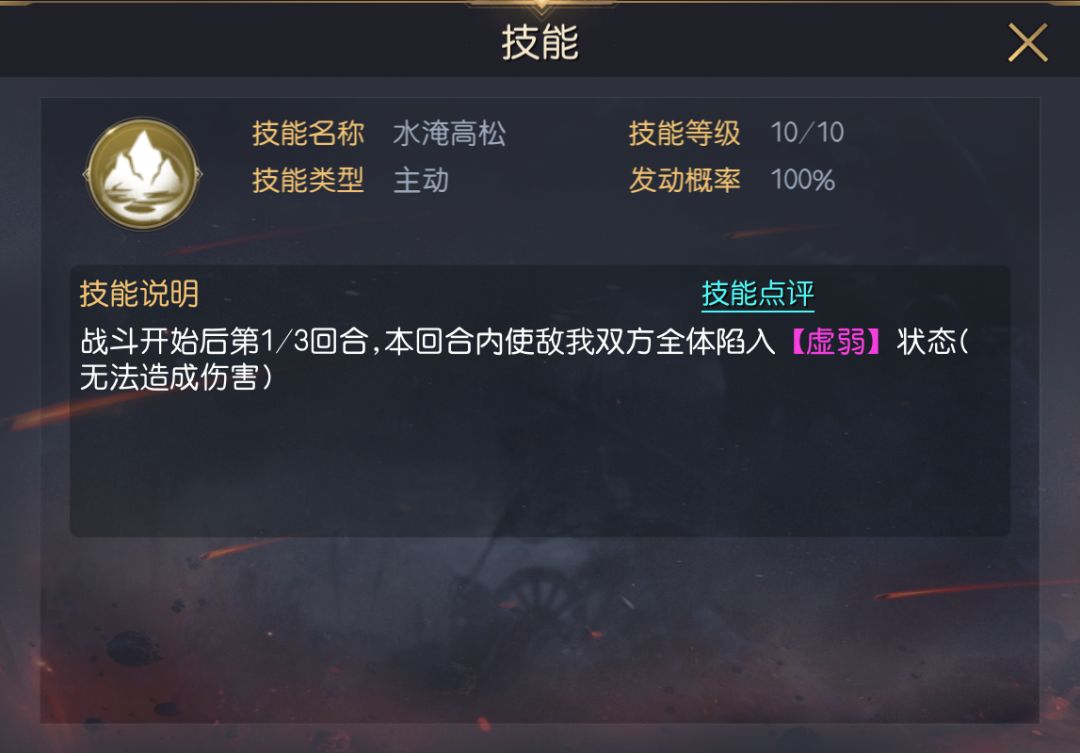This screenshot has width=1080, height=753.
Task: Tap the 水淹高松 mountain skill icon
Action: pos(143,174)
